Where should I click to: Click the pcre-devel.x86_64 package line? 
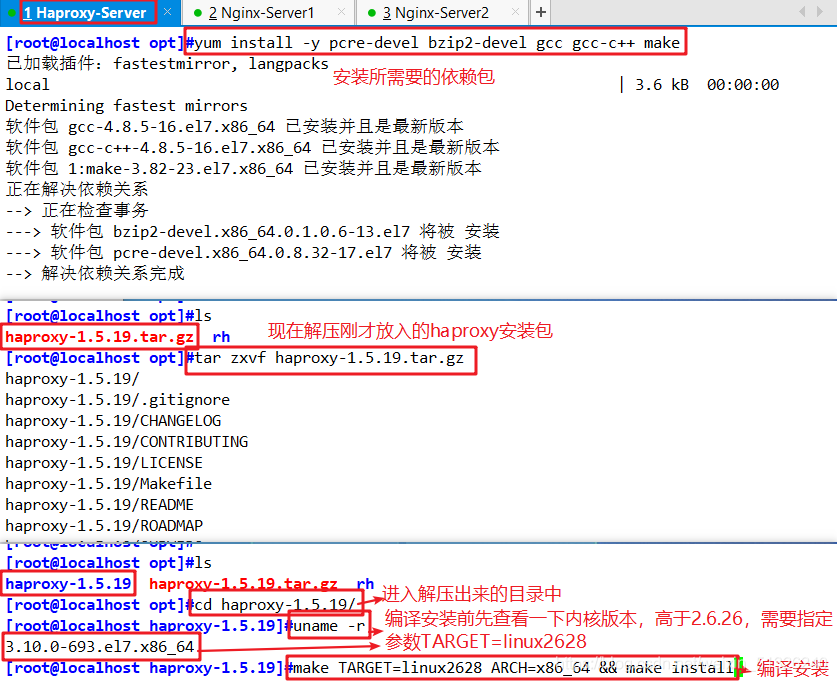(x=243, y=252)
